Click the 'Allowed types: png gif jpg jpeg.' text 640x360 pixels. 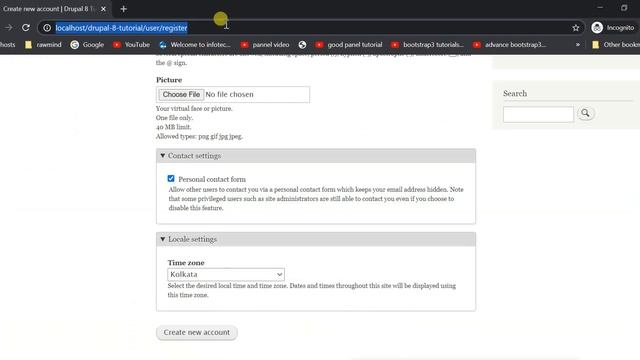click(x=199, y=136)
